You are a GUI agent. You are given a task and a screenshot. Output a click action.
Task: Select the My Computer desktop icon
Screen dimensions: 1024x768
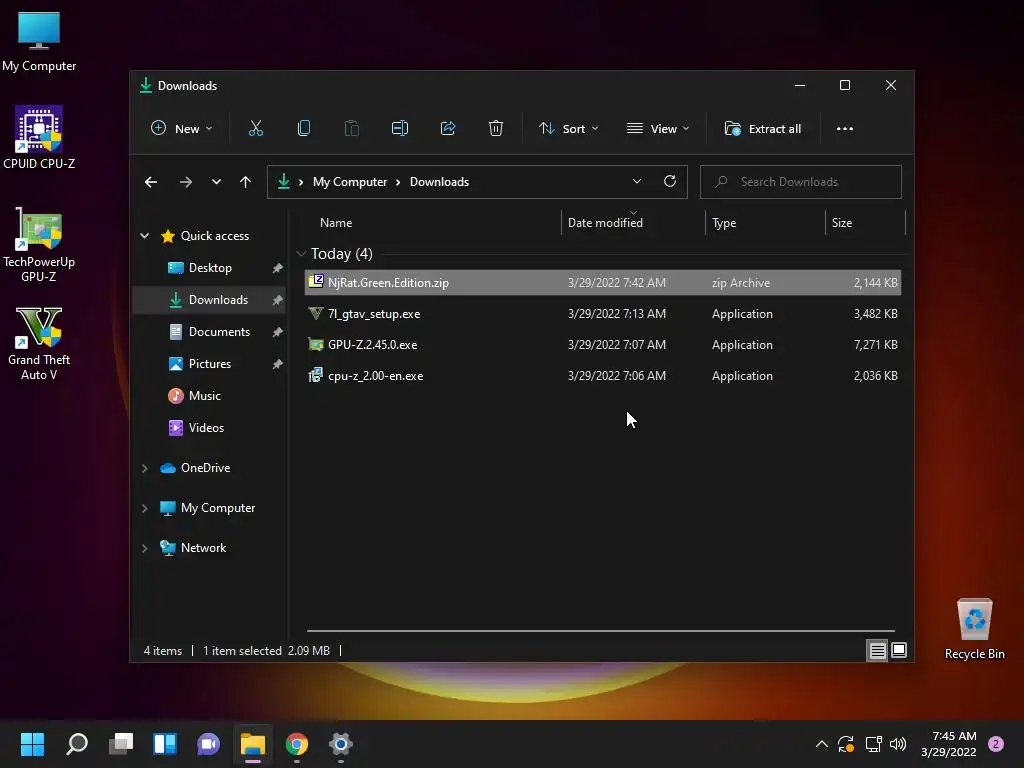(39, 41)
